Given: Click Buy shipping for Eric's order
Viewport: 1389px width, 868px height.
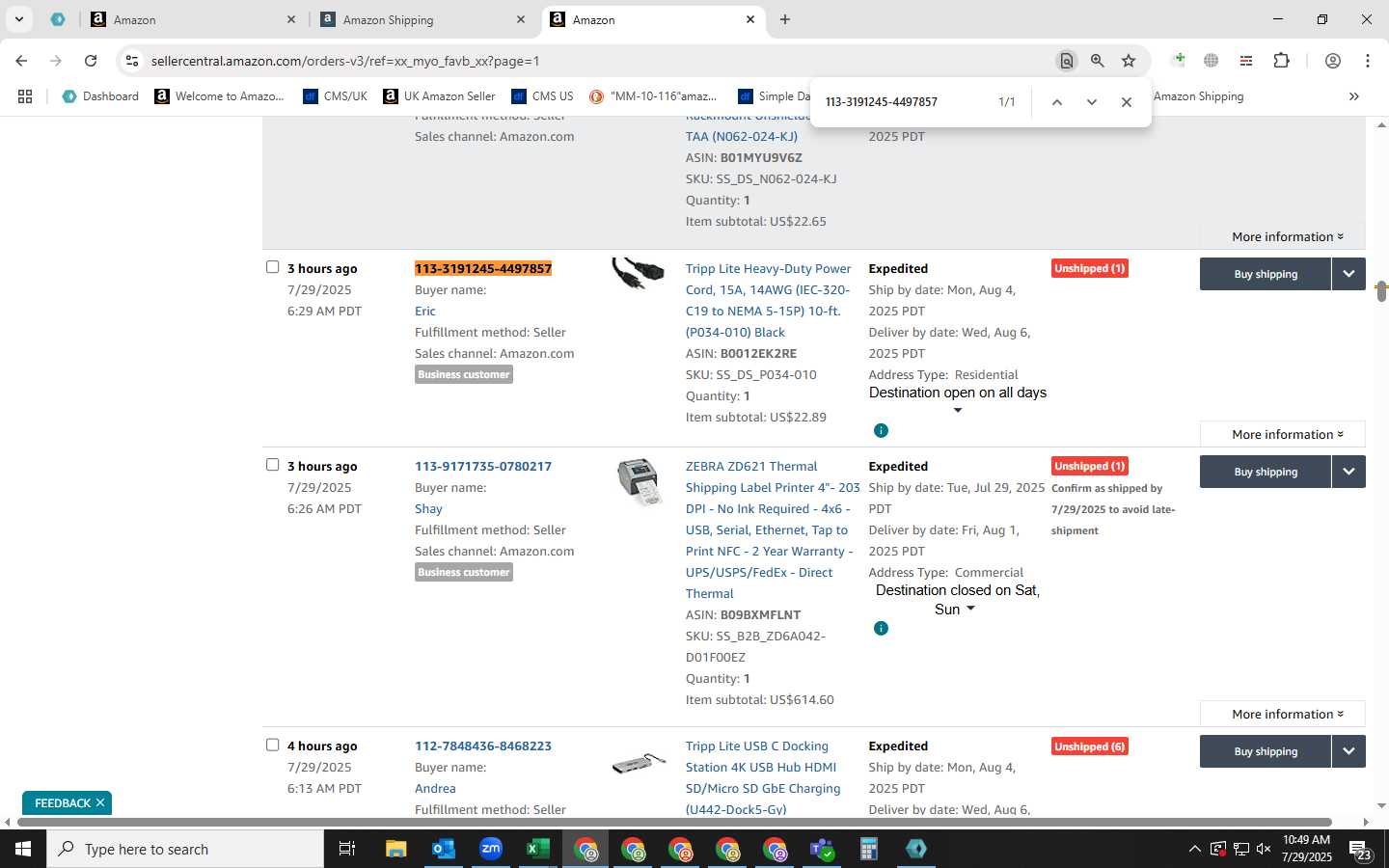Looking at the screenshot, I should pyautogui.click(x=1266, y=274).
